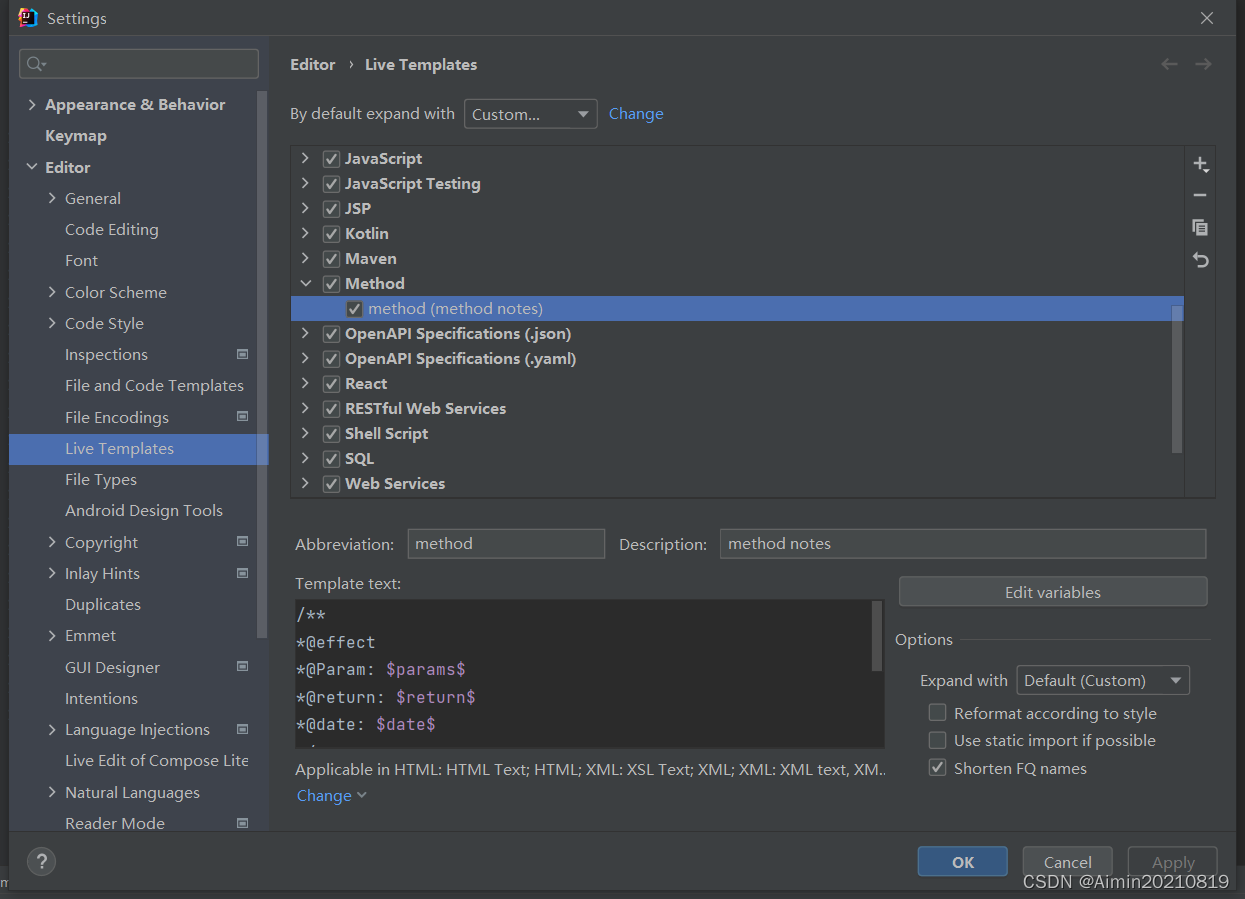
Task: Expand the JavaScript template group
Action: coord(305,159)
